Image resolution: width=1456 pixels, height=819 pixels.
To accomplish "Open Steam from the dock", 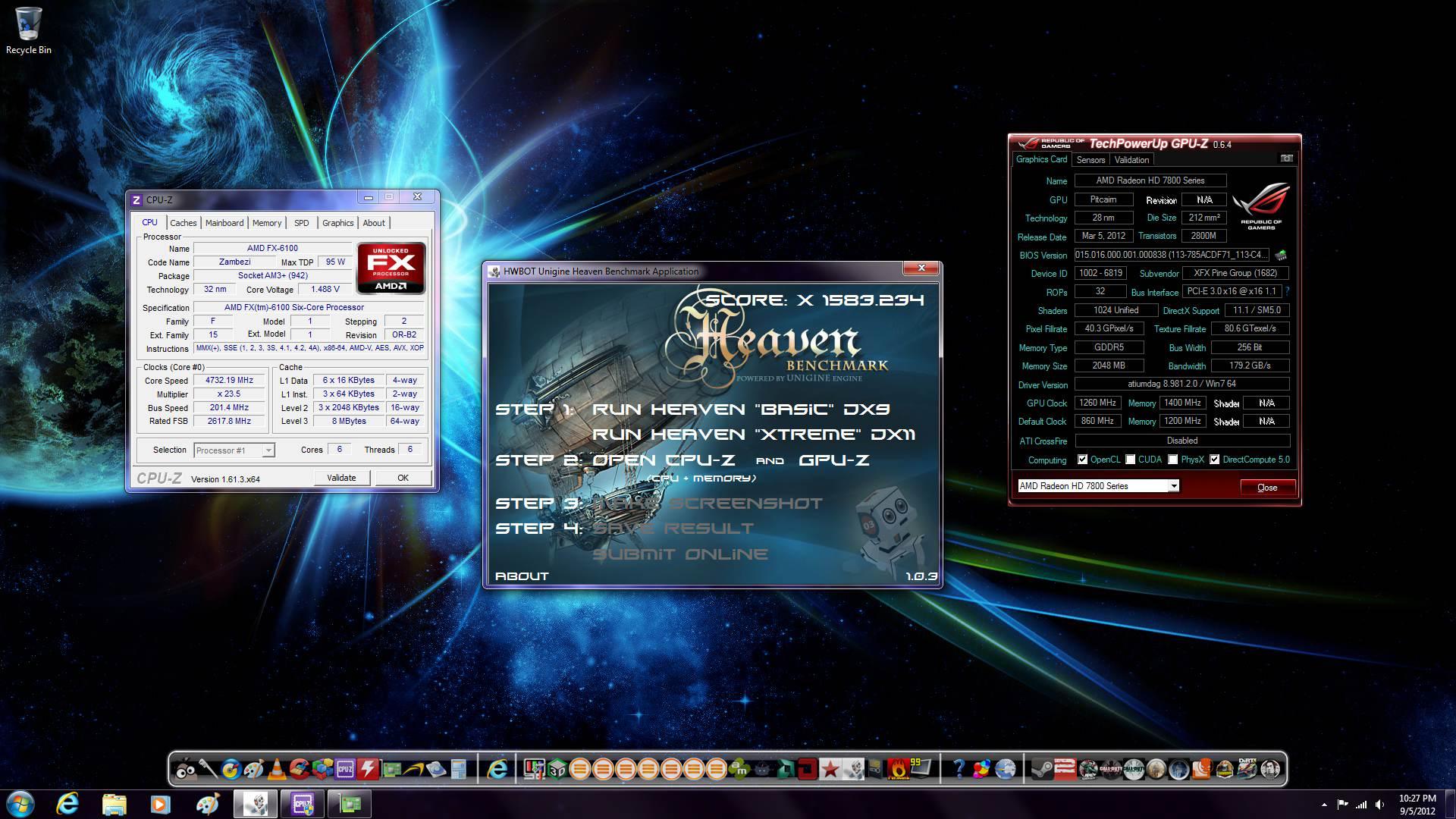I will (x=1042, y=770).
